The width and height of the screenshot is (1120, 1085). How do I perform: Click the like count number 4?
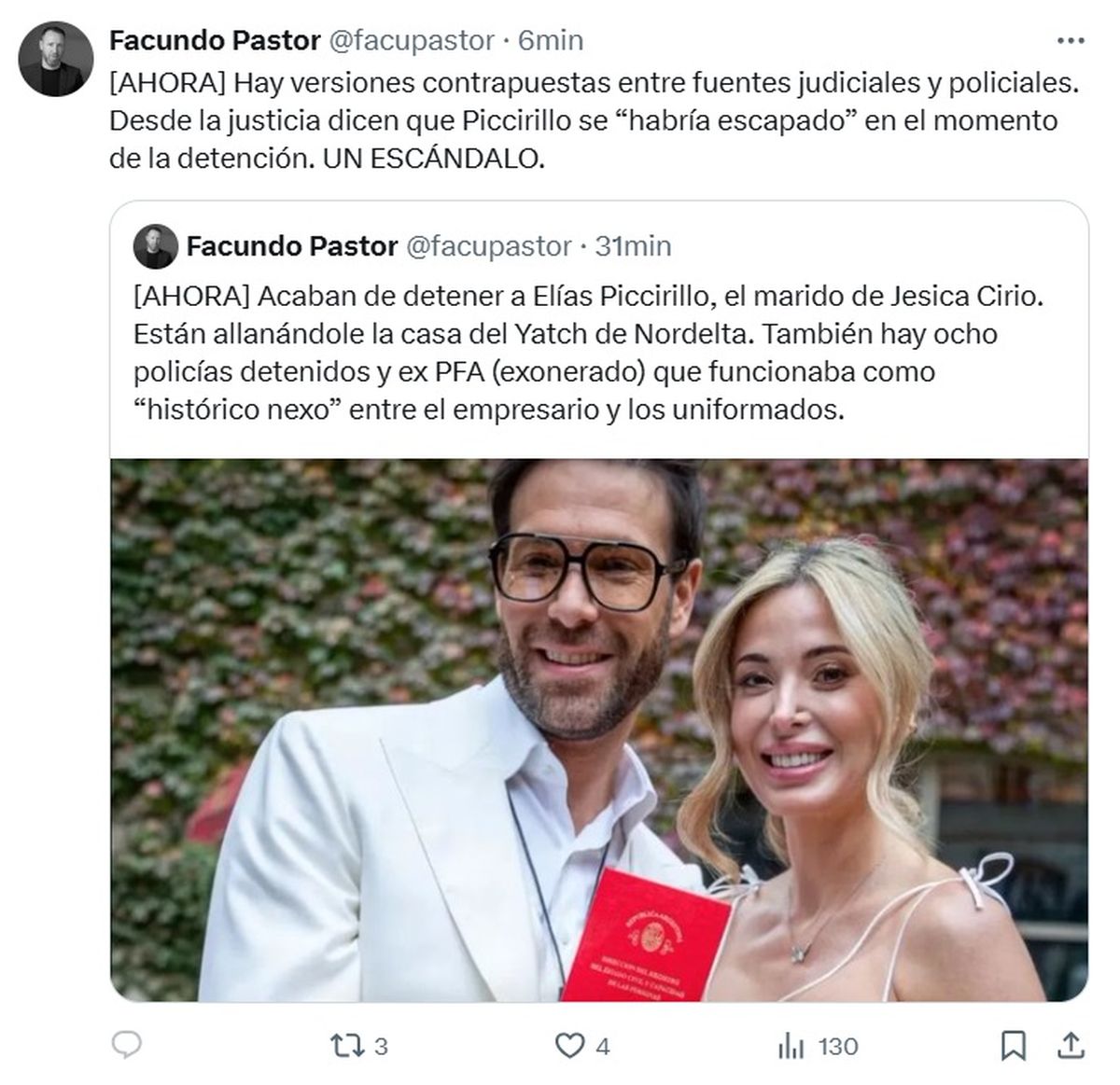coord(603,1047)
